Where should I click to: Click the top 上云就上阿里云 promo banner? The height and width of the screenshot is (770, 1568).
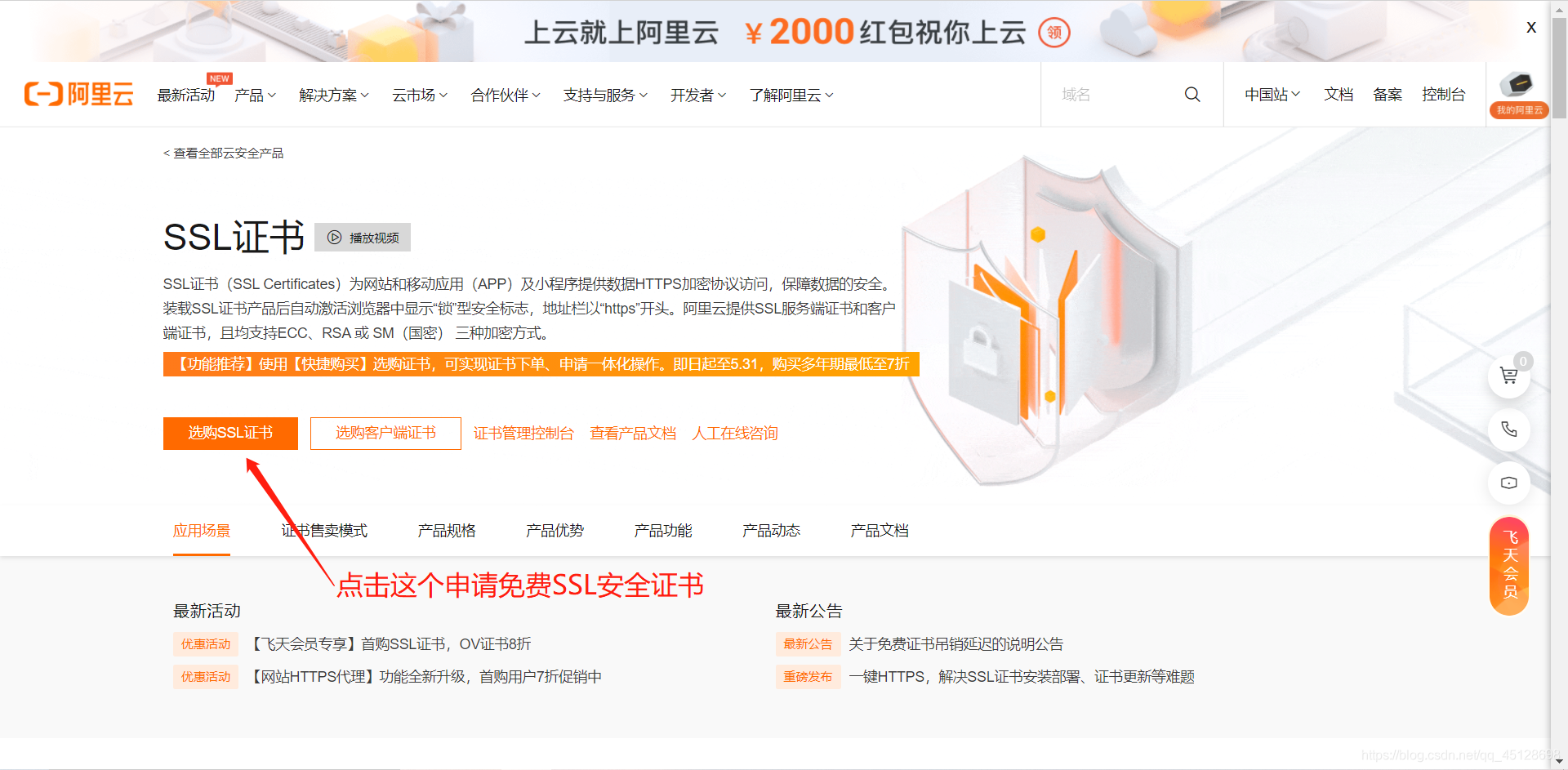[x=774, y=32]
